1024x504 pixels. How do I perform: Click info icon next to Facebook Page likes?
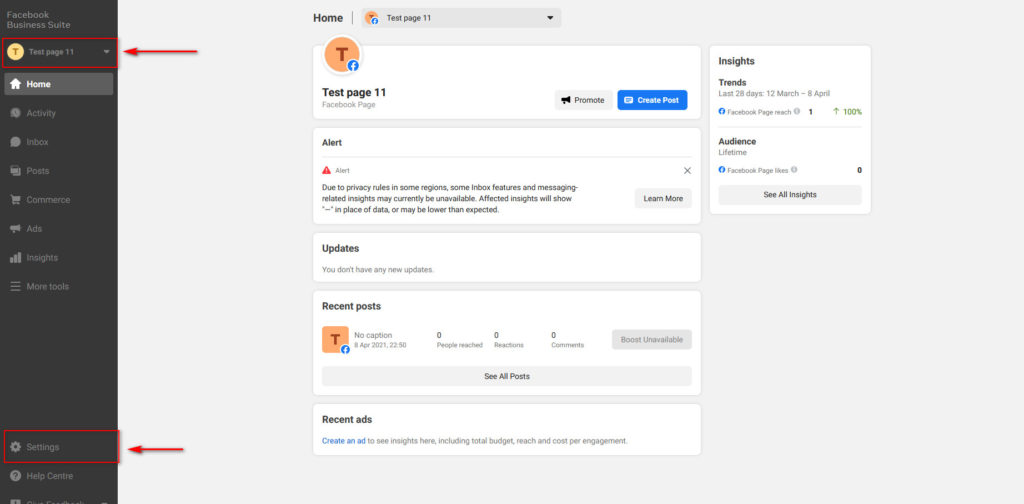(794, 170)
